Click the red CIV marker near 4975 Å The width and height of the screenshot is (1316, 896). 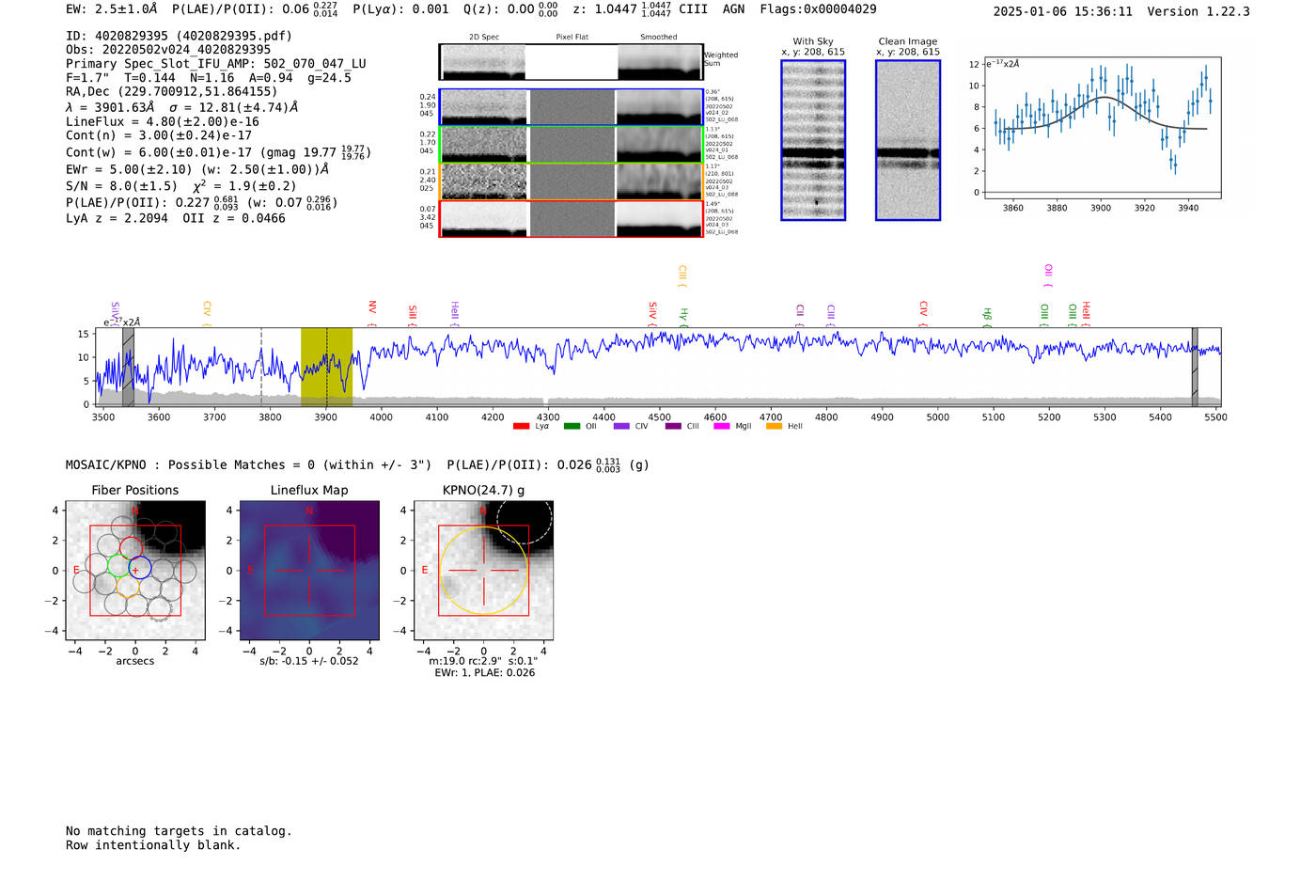pos(923,313)
